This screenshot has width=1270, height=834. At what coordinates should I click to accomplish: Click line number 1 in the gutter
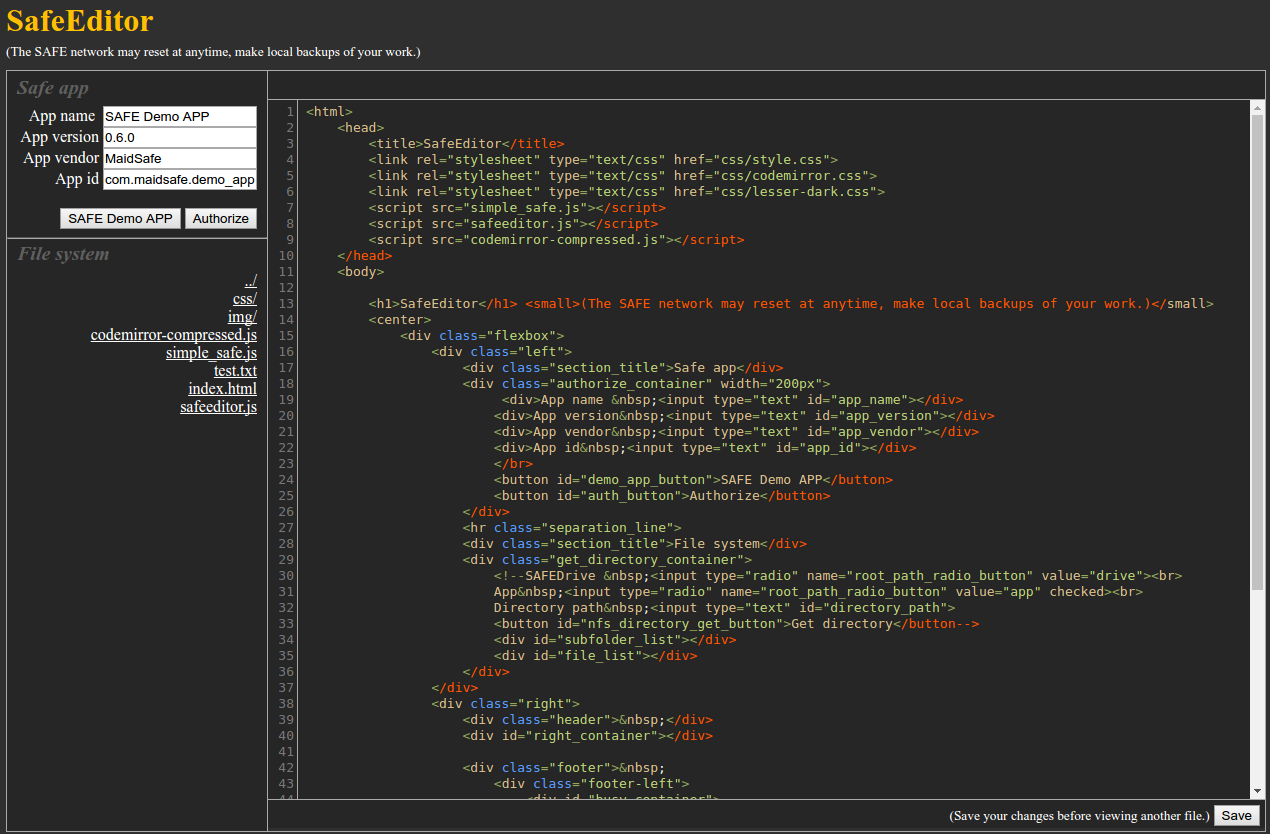[290, 112]
